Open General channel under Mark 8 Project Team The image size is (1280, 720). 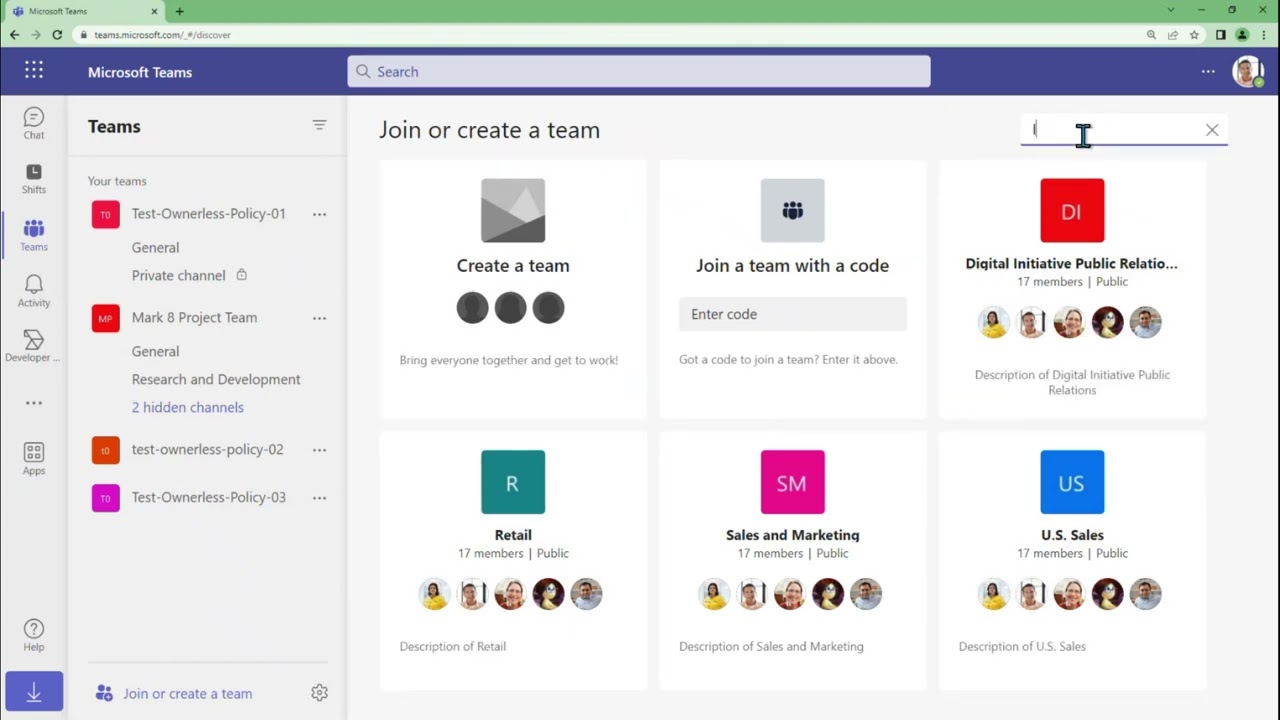click(155, 351)
